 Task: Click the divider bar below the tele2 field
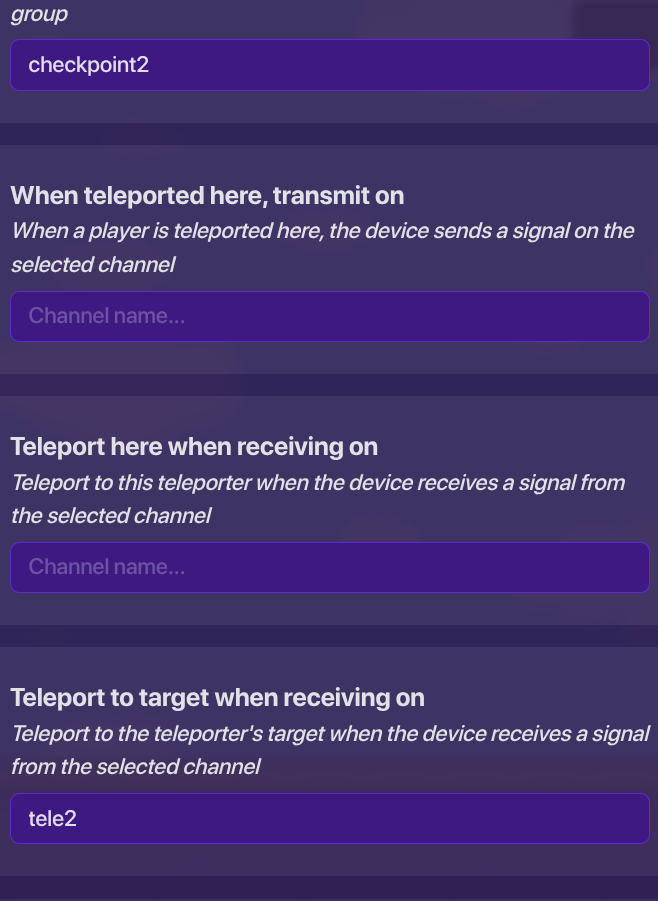click(x=329, y=887)
